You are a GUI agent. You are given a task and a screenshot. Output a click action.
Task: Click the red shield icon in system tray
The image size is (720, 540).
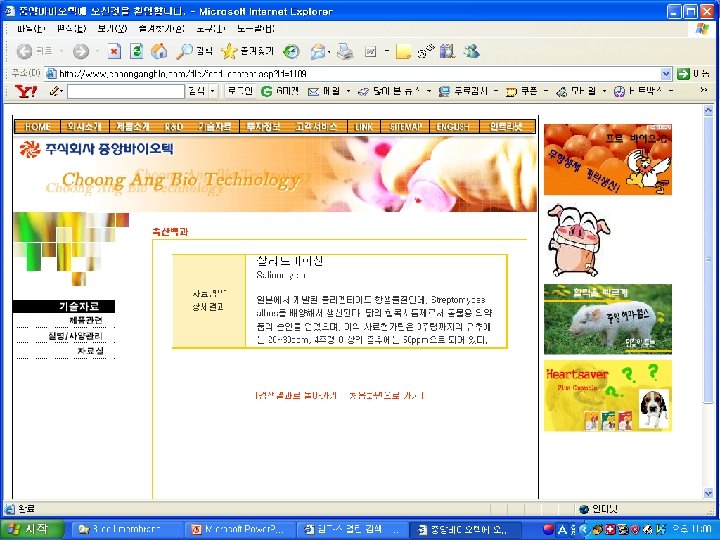pyautogui.click(x=635, y=529)
